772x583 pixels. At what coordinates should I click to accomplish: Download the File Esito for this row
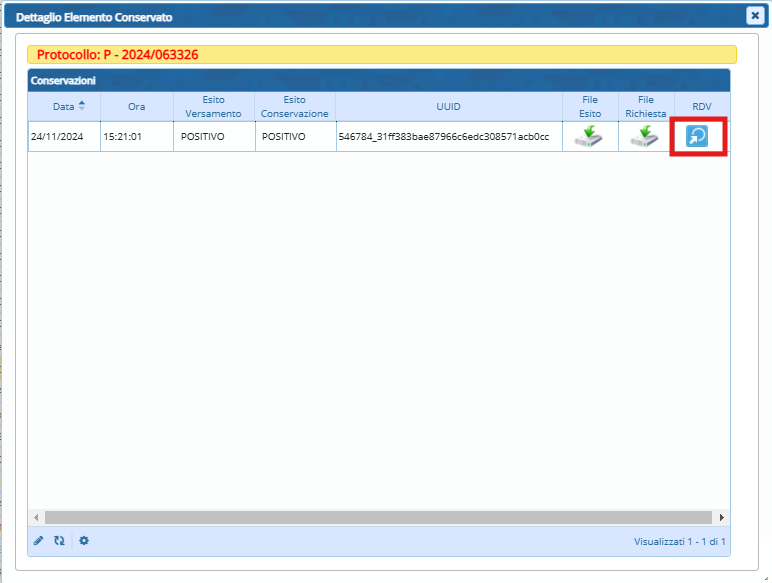point(589,137)
